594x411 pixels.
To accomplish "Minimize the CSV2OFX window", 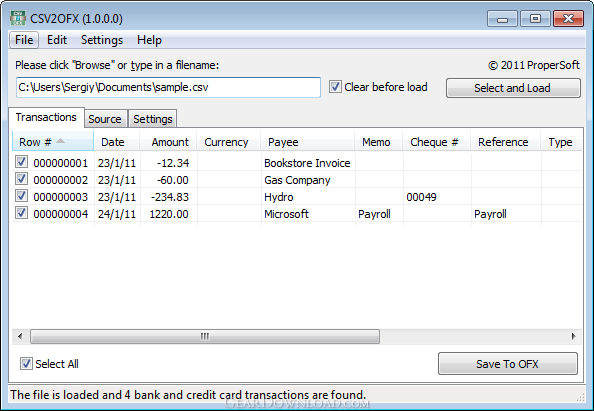I will [x=502, y=19].
